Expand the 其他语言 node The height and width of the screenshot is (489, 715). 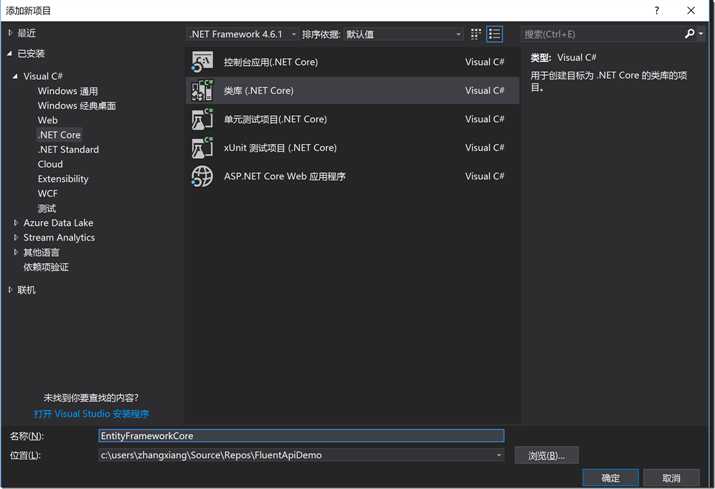tap(16, 252)
